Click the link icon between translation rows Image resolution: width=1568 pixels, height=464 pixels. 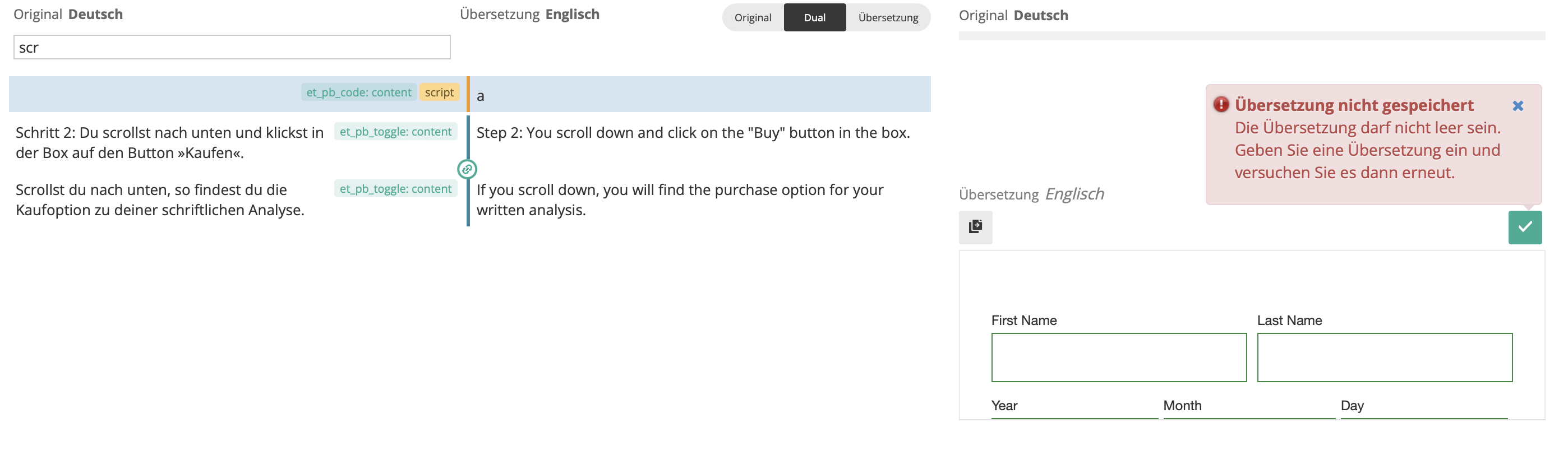pos(467,169)
